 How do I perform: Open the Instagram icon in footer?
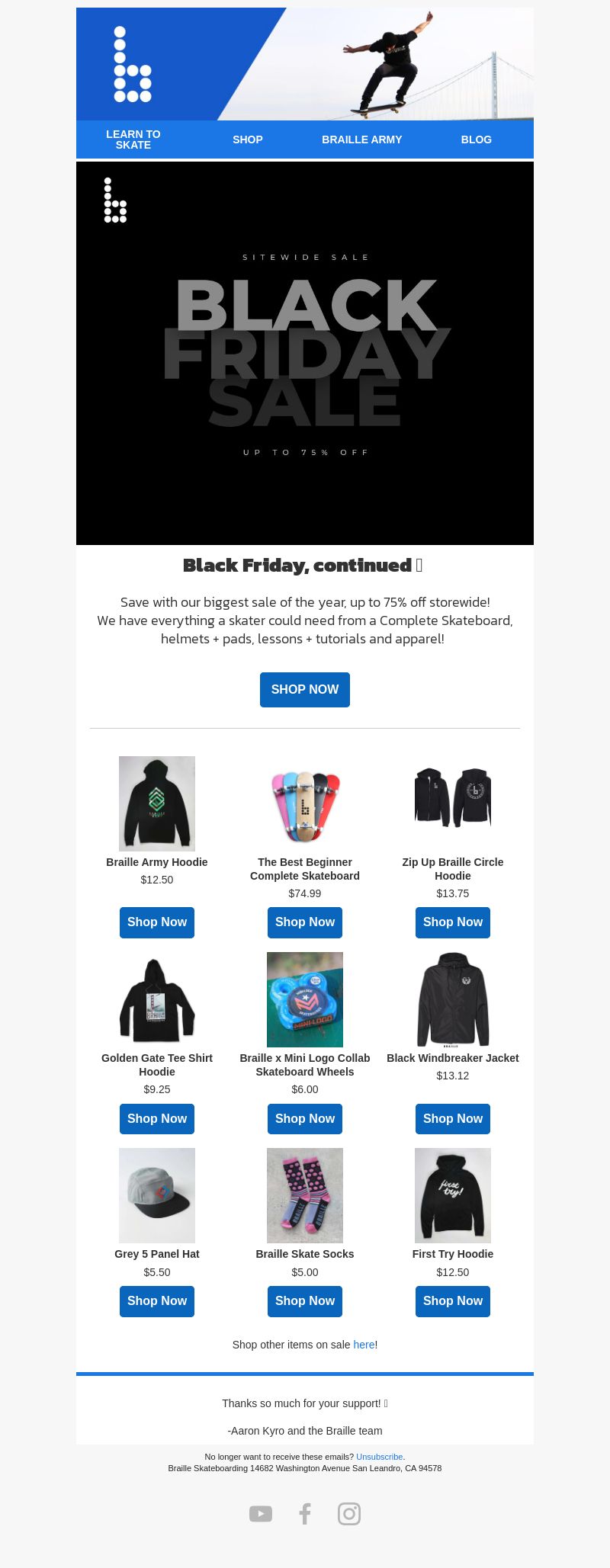349,1514
